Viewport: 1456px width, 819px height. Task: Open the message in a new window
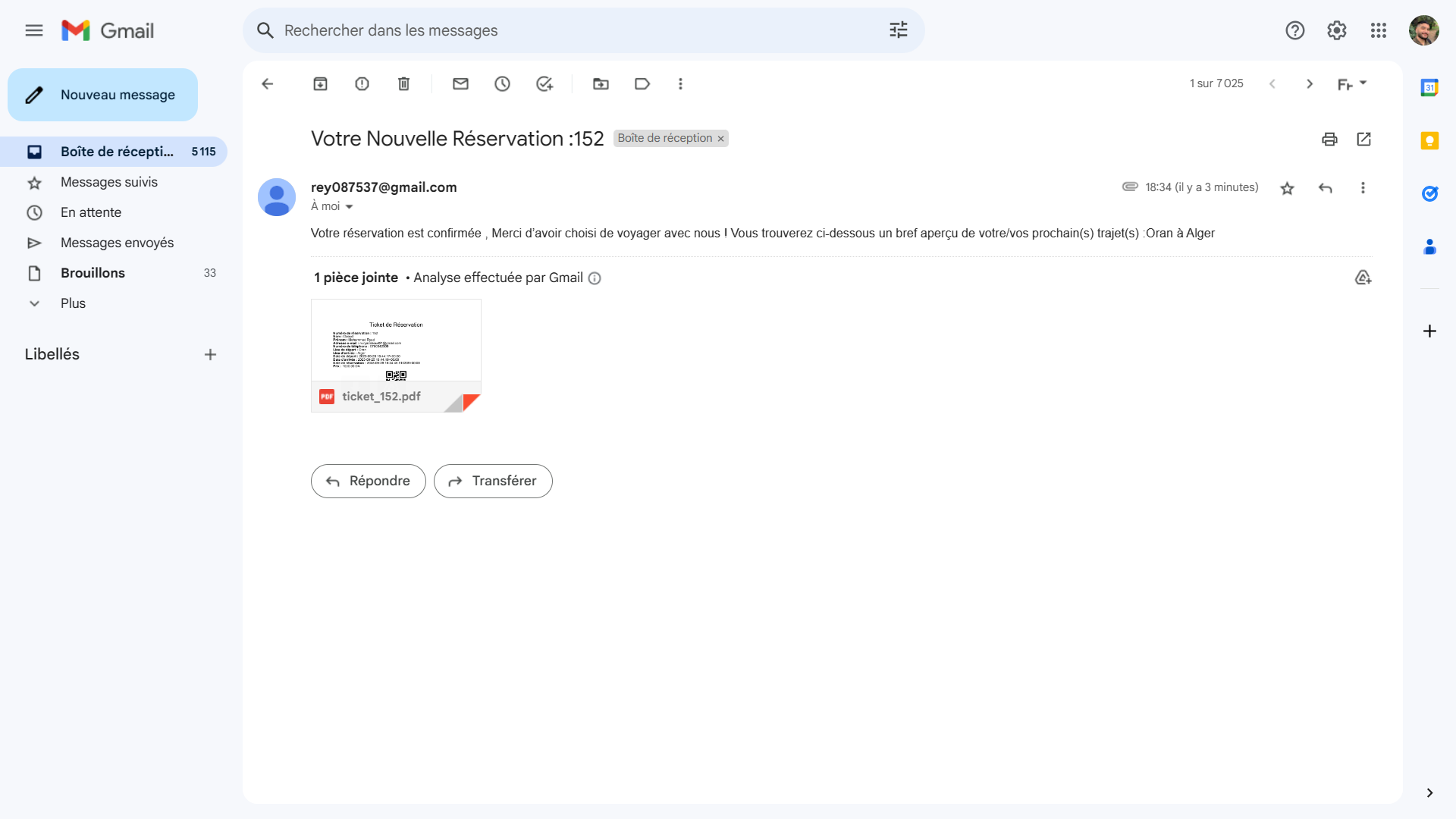click(x=1364, y=140)
